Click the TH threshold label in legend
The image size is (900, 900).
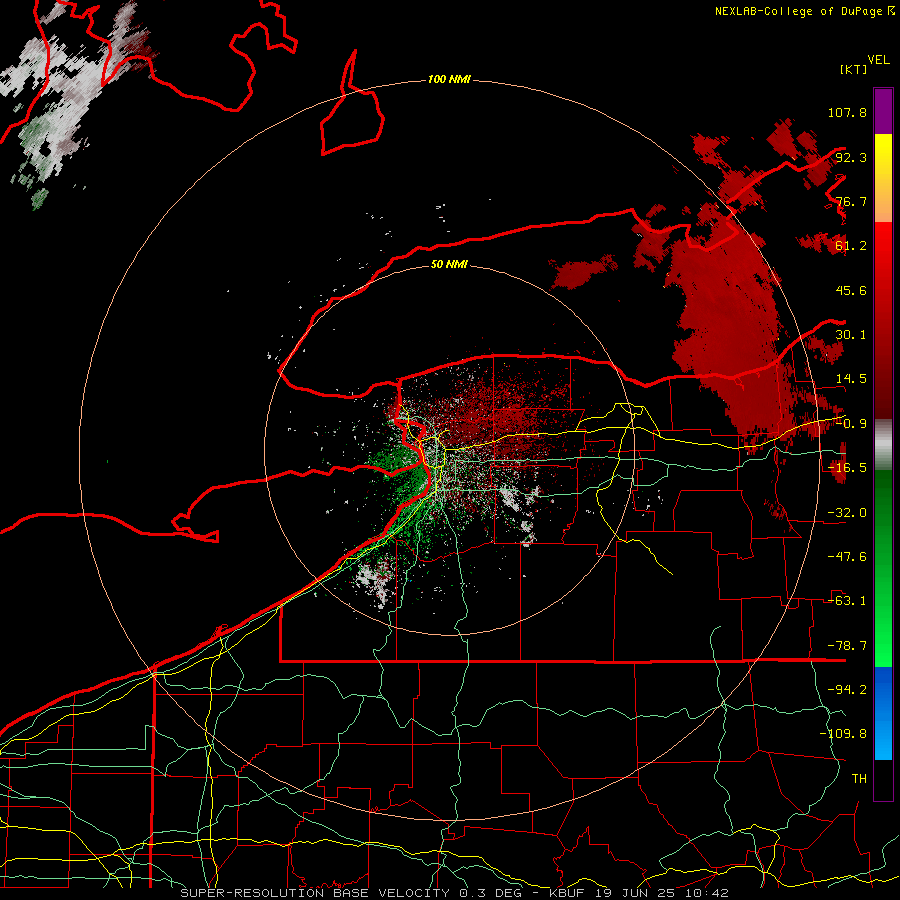(859, 778)
